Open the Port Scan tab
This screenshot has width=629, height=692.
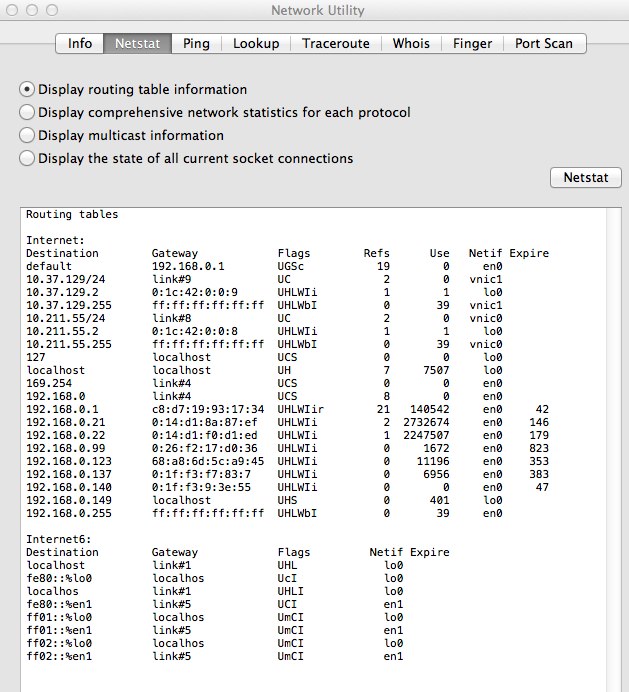tap(544, 43)
